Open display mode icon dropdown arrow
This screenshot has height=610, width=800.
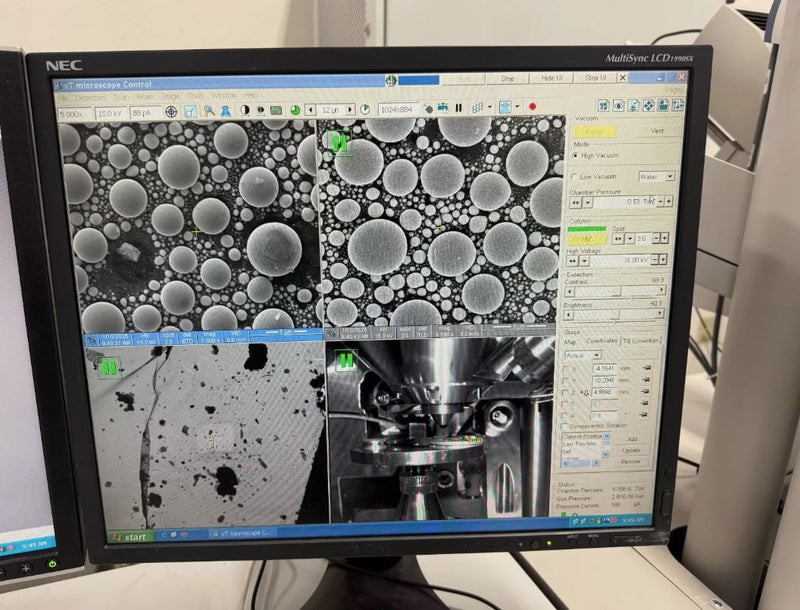pos(517,107)
